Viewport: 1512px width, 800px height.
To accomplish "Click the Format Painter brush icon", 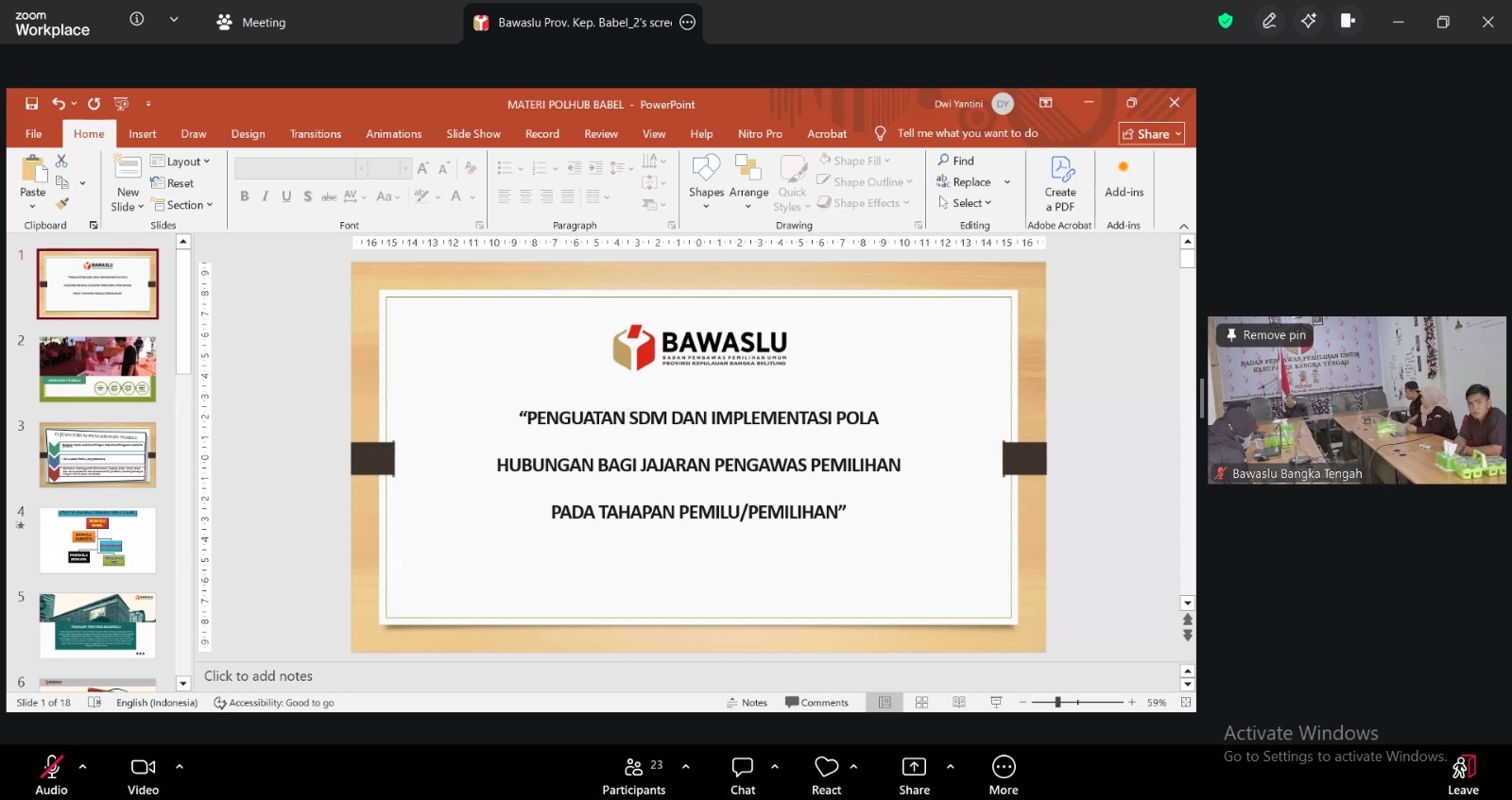I will point(61,203).
